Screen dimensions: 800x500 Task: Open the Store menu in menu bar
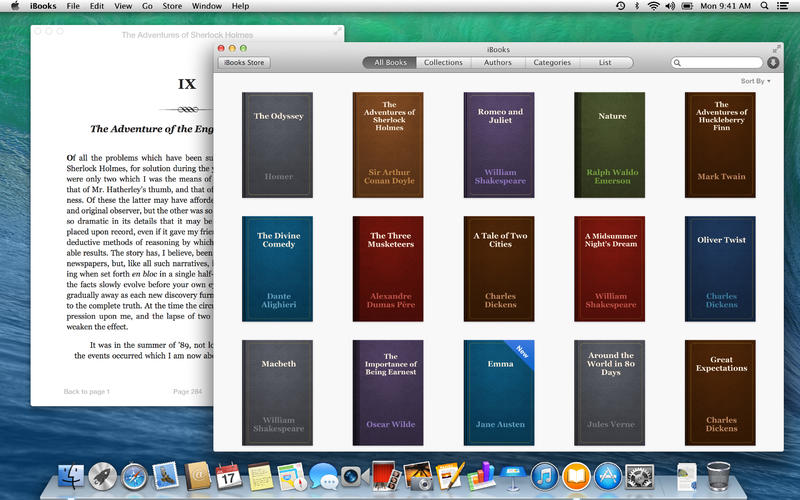(172, 6)
